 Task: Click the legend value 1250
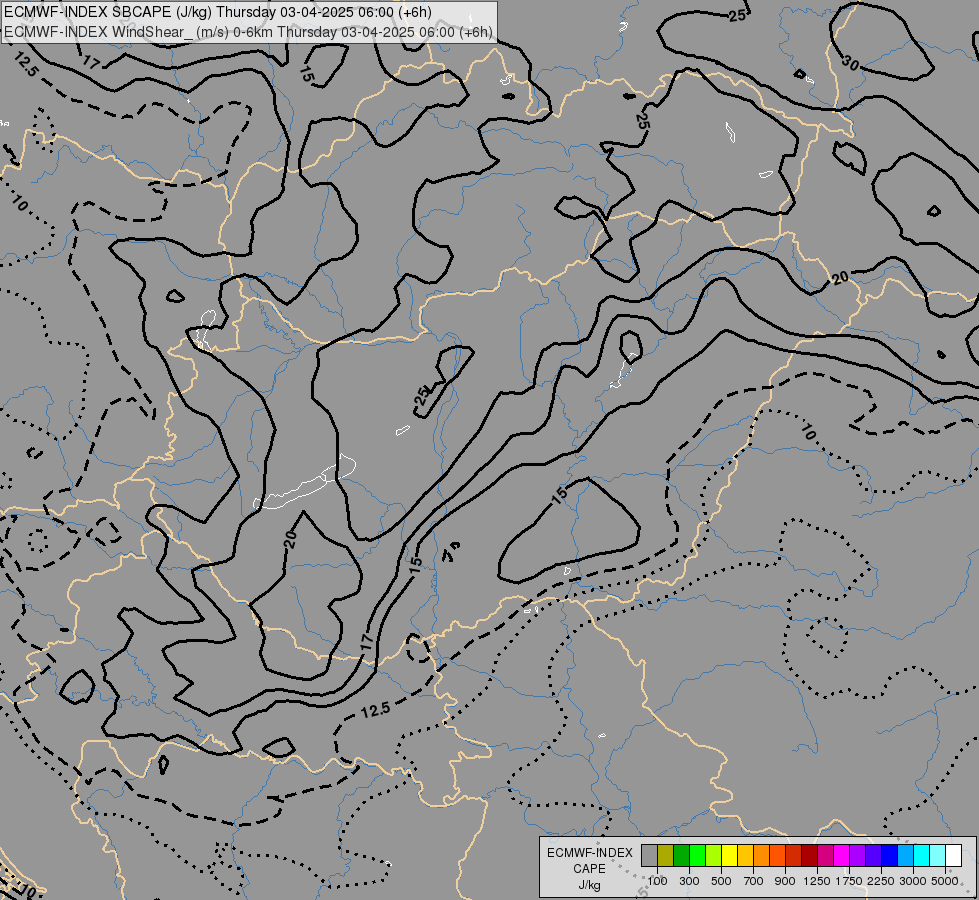click(817, 881)
